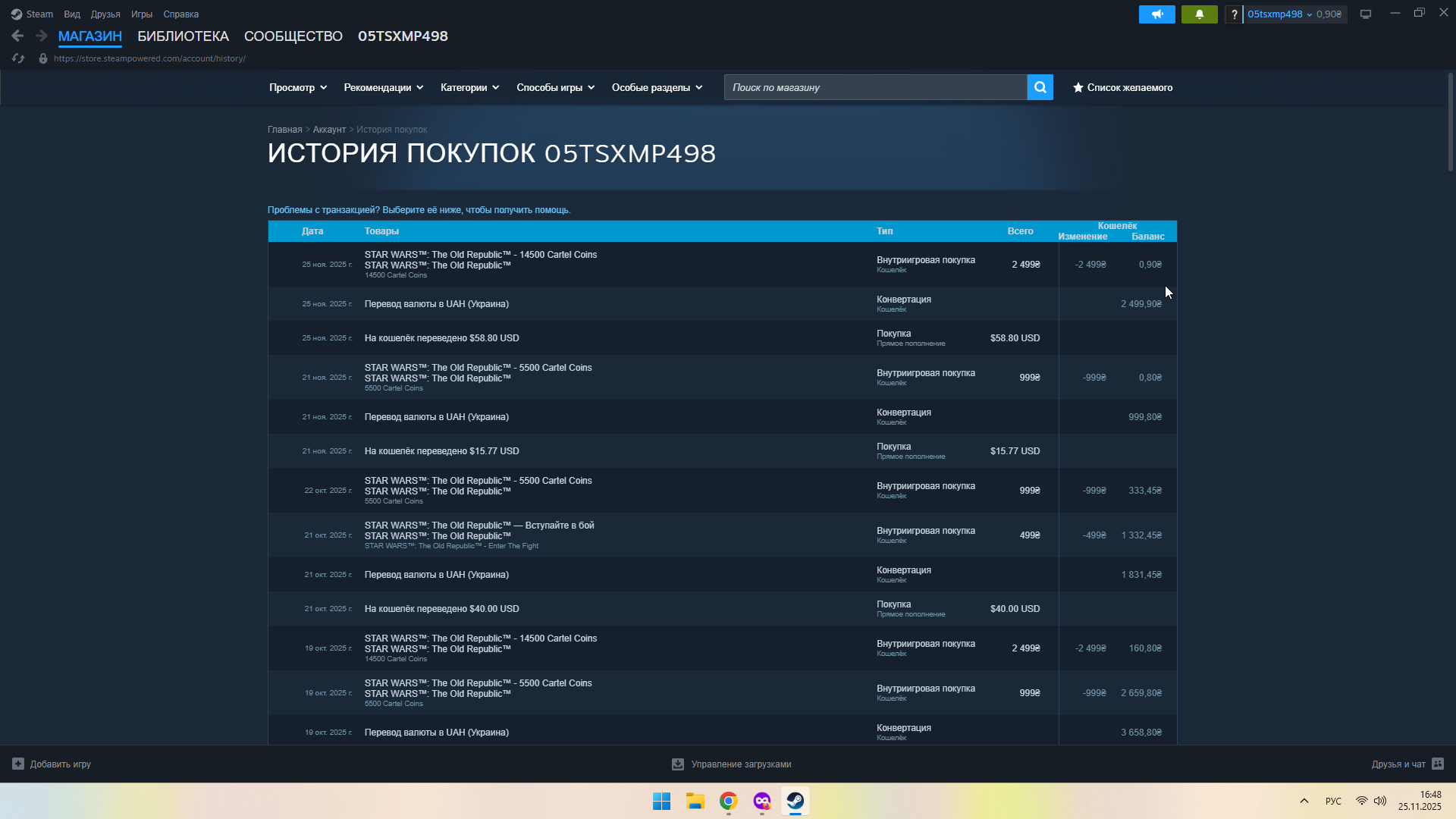The height and width of the screenshot is (819, 1456).
Task: Expand the Просмотр dropdown
Action: 297,88
